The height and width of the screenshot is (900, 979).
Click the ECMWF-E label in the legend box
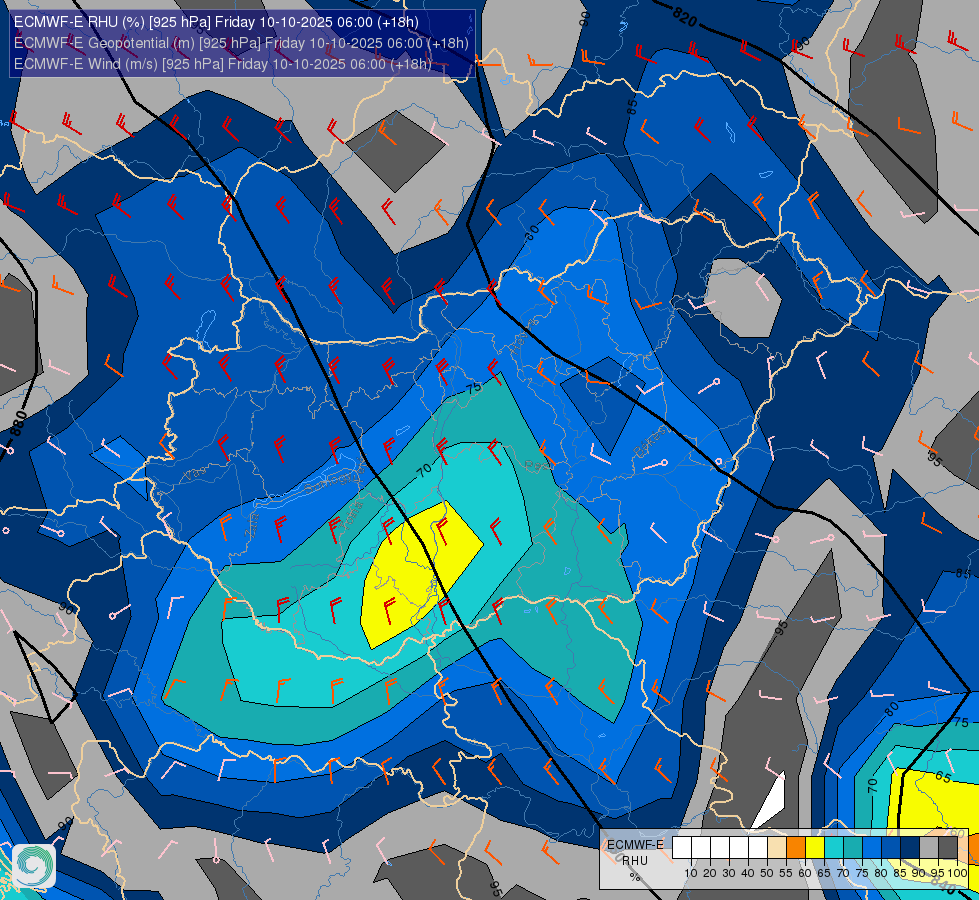pos(636,845)
